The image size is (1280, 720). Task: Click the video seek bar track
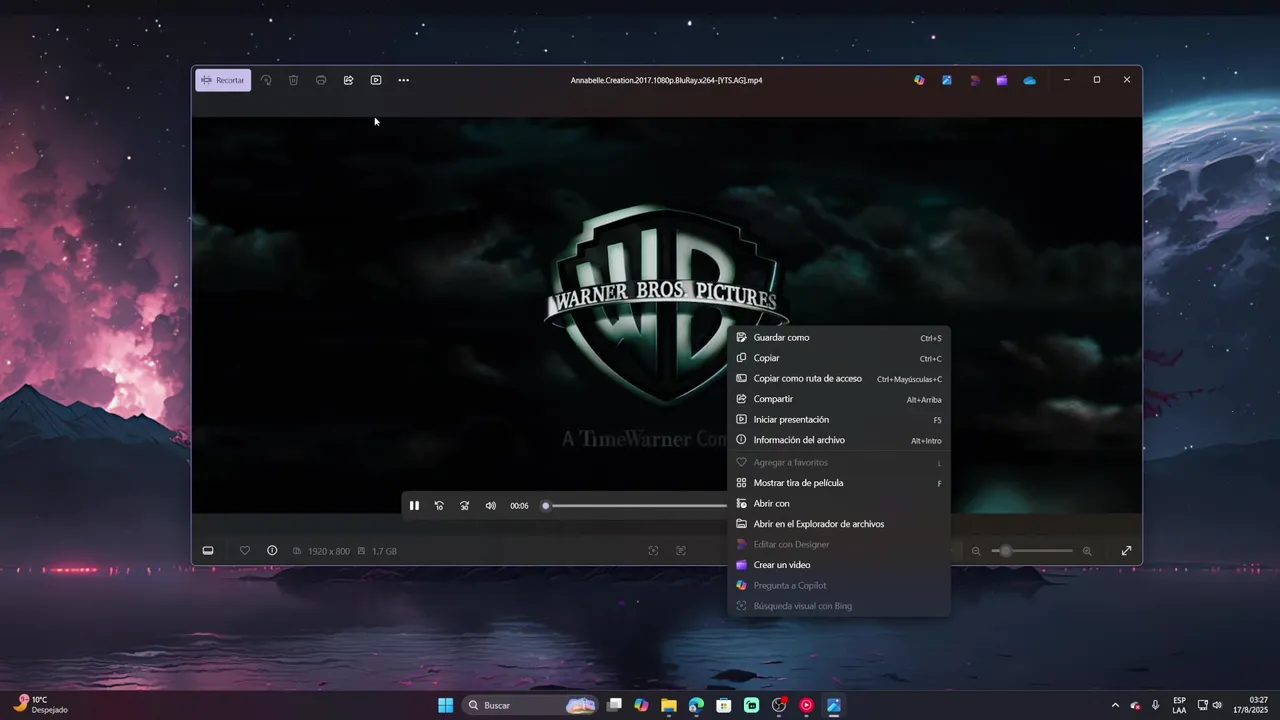pyautogui.click(x=636, y=506)
